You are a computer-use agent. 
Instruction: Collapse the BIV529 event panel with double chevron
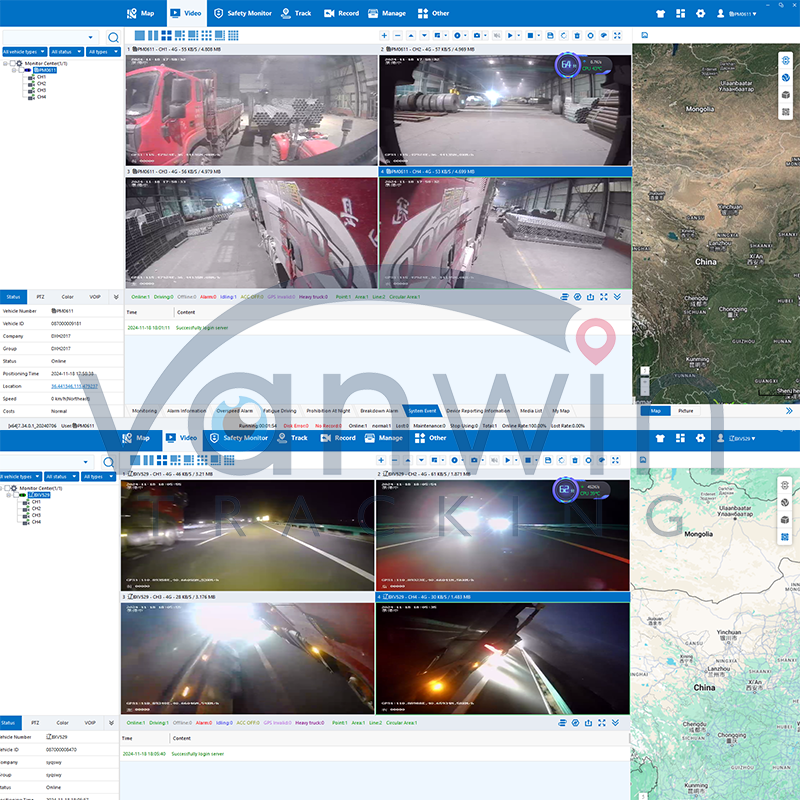tap(615, 722)
